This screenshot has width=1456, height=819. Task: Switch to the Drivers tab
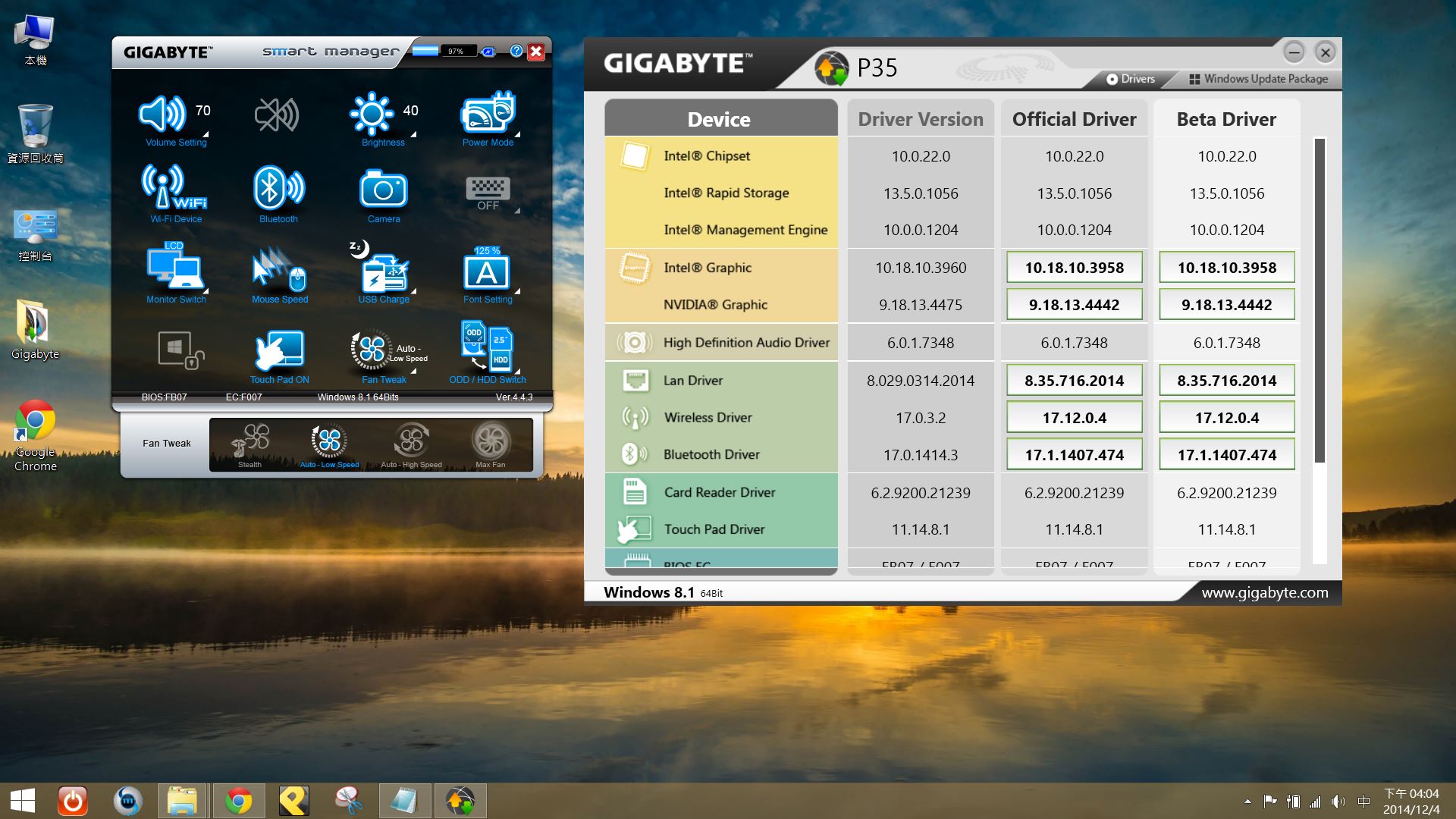(x=1130, y=79)
